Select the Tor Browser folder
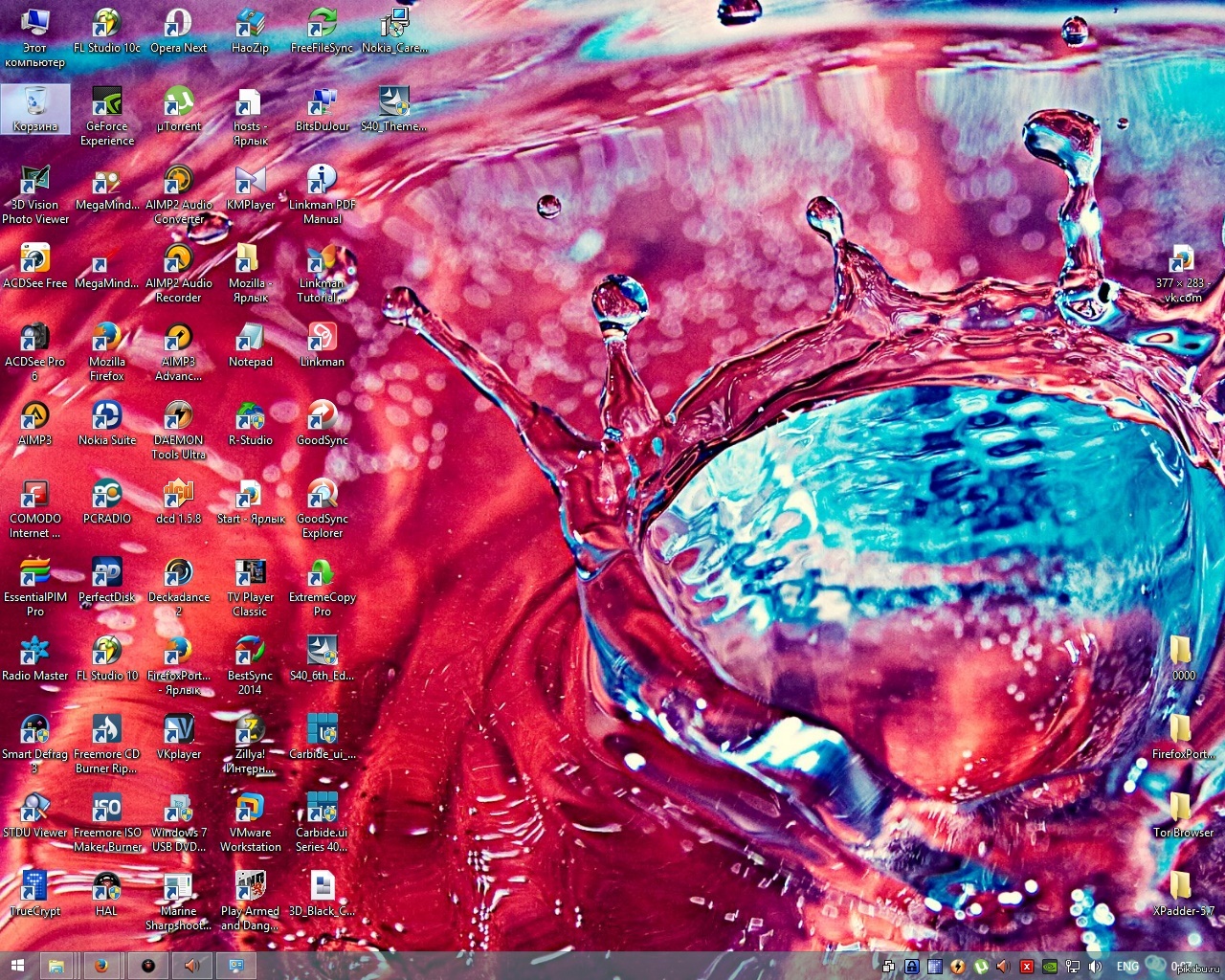 tap(1183, 814)
